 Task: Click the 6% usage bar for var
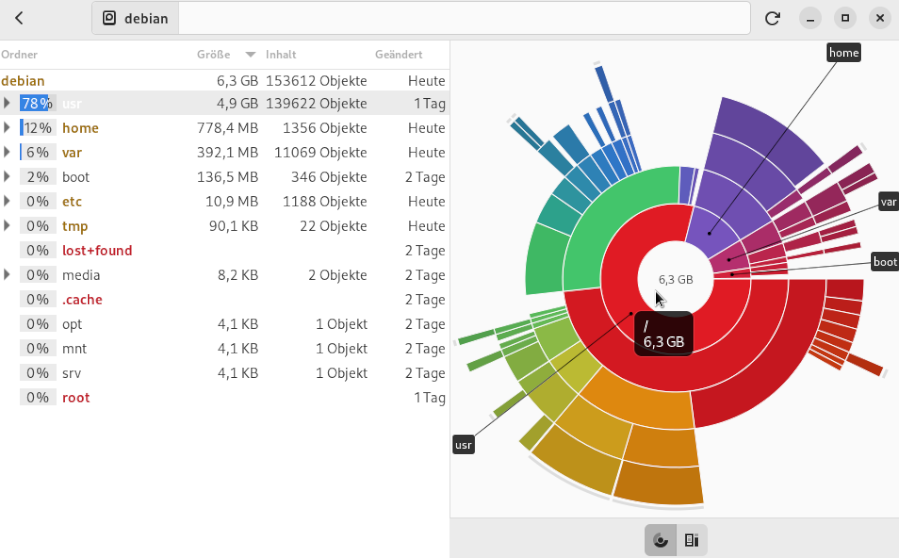pyautogui.click(x=37, y=152)
